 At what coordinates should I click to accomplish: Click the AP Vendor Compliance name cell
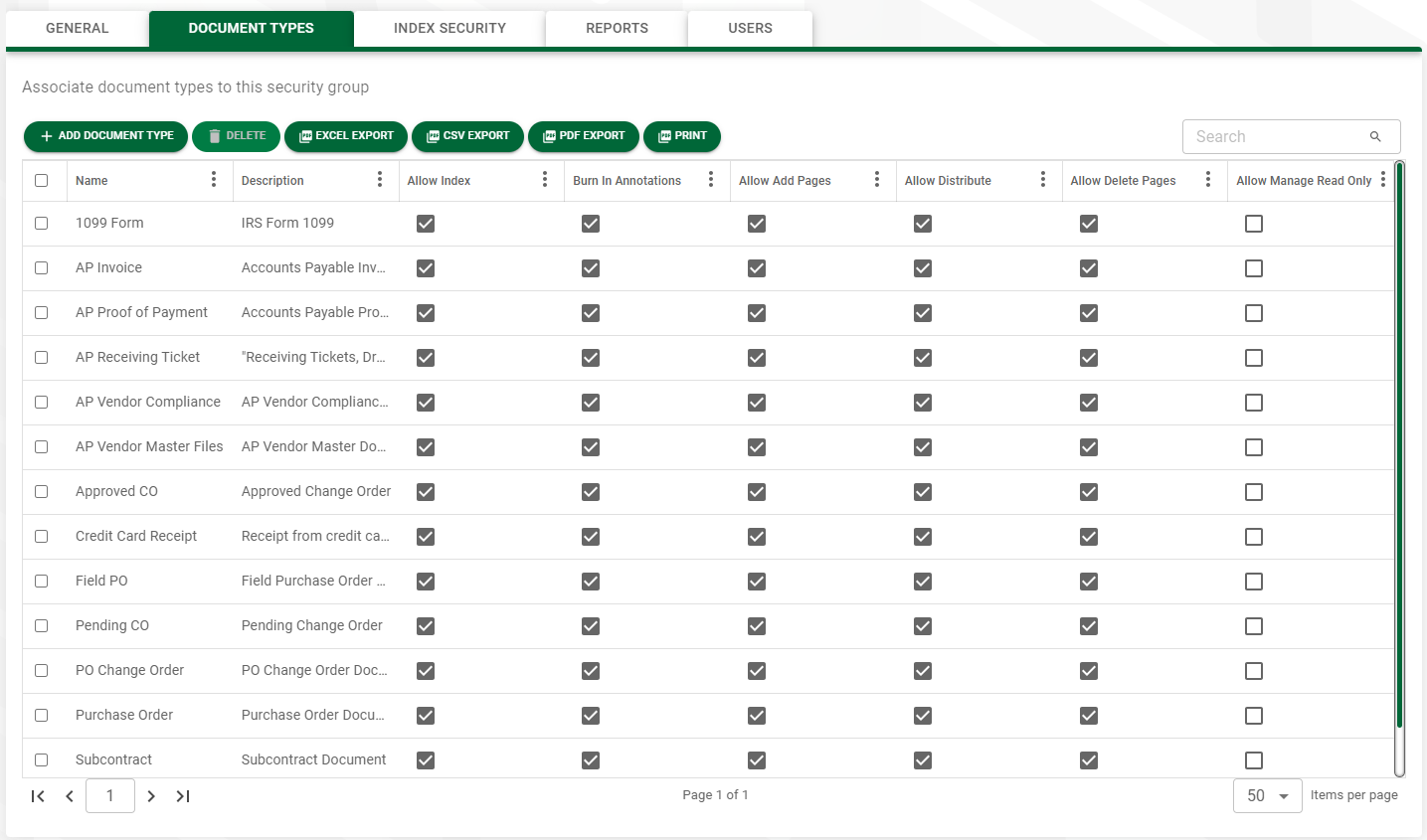[x=148, y=402]
